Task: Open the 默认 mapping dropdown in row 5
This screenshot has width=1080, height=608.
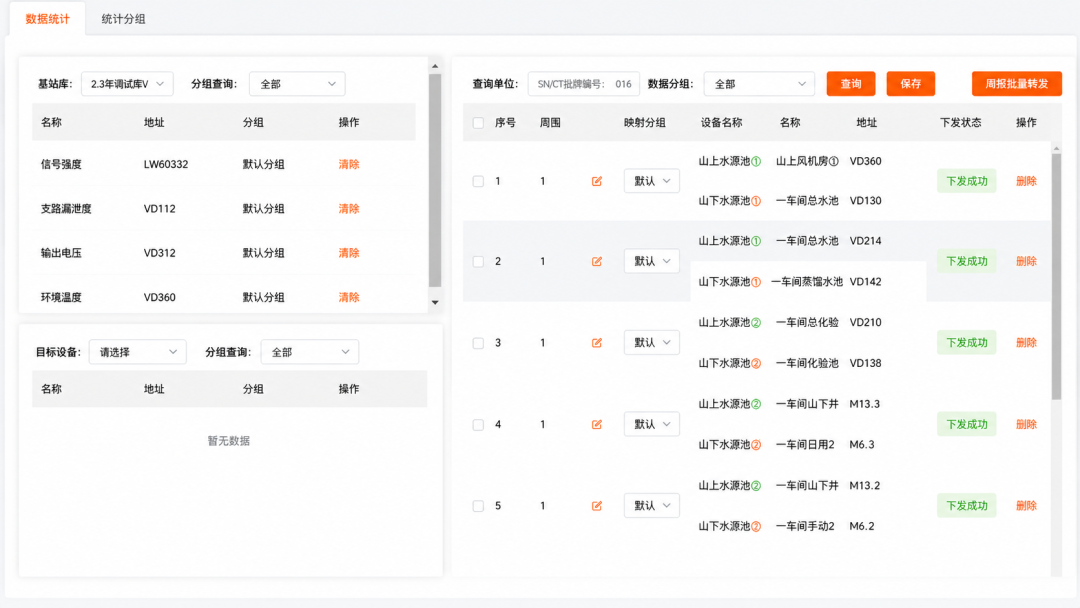Action: tap(652, 505)
